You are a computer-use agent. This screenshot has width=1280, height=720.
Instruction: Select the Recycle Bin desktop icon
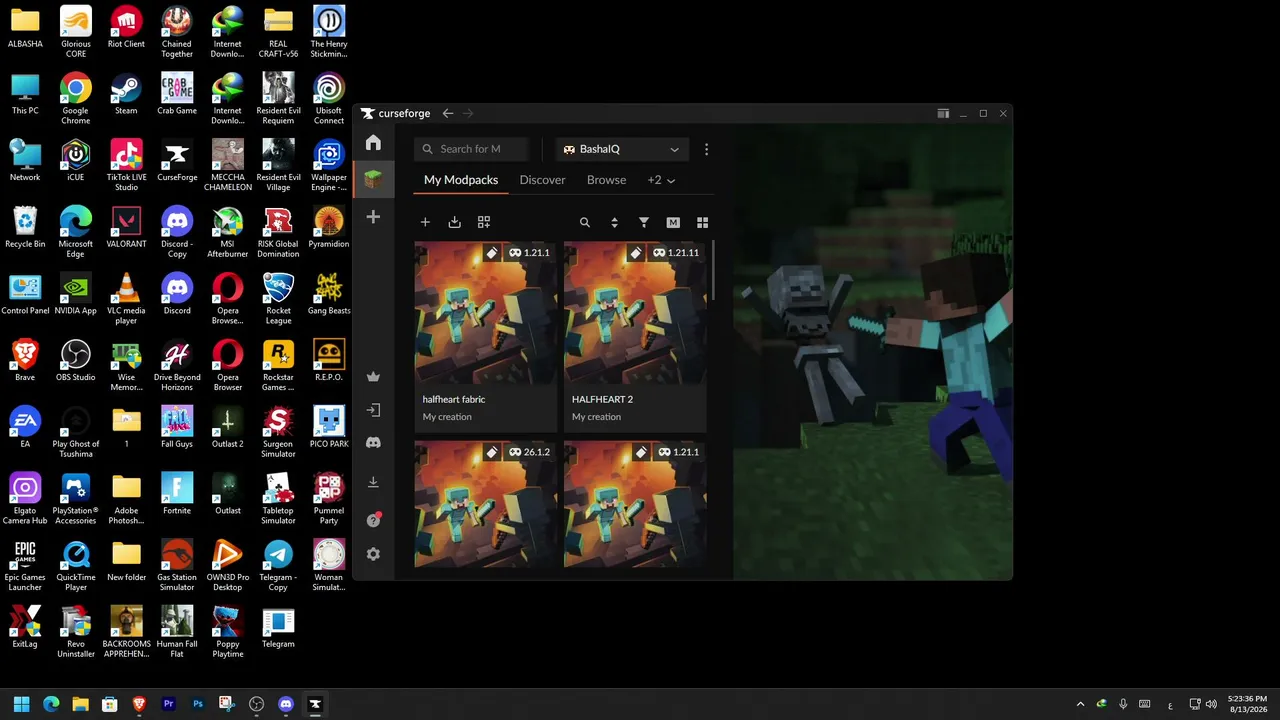tap(25, 227)
